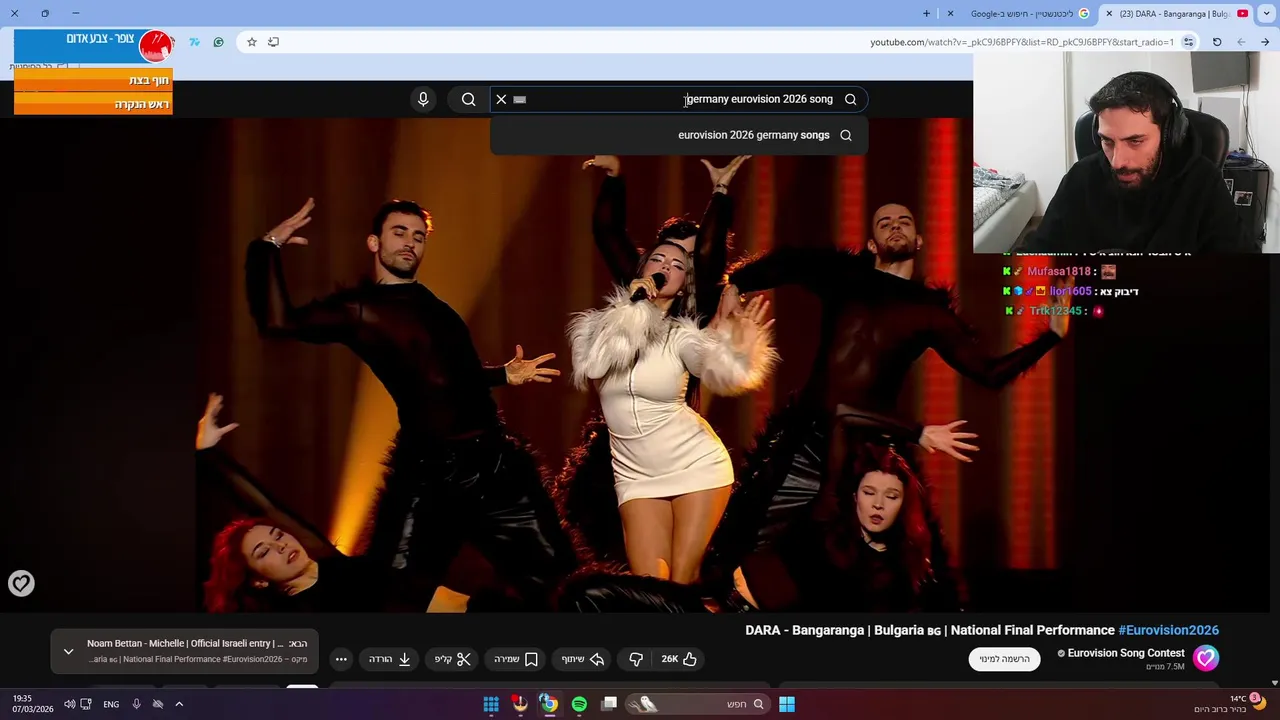Click the red alert app logo icon

tap(155, 45)
